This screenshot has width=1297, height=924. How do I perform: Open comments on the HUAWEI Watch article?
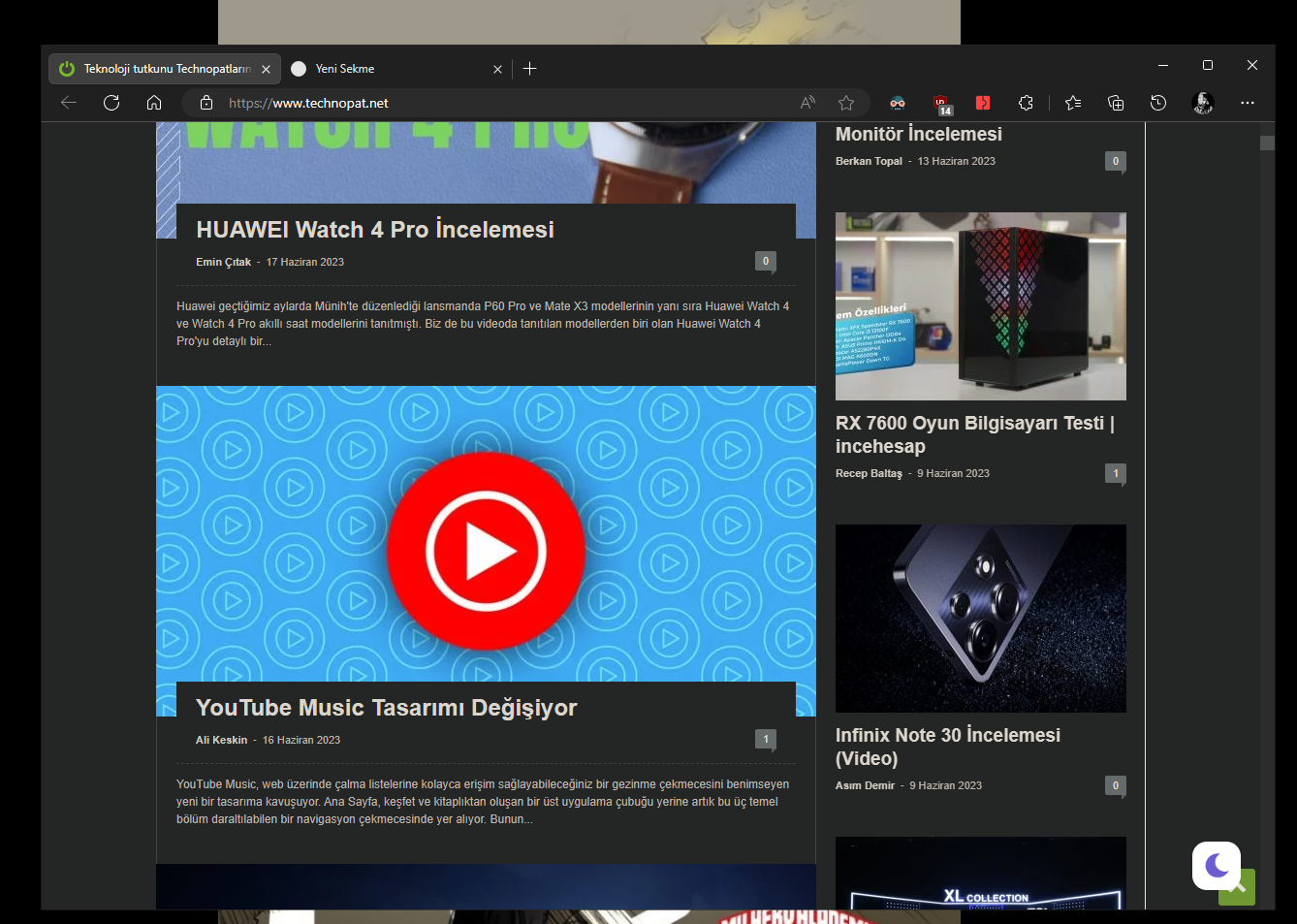[x=766, y=262]
